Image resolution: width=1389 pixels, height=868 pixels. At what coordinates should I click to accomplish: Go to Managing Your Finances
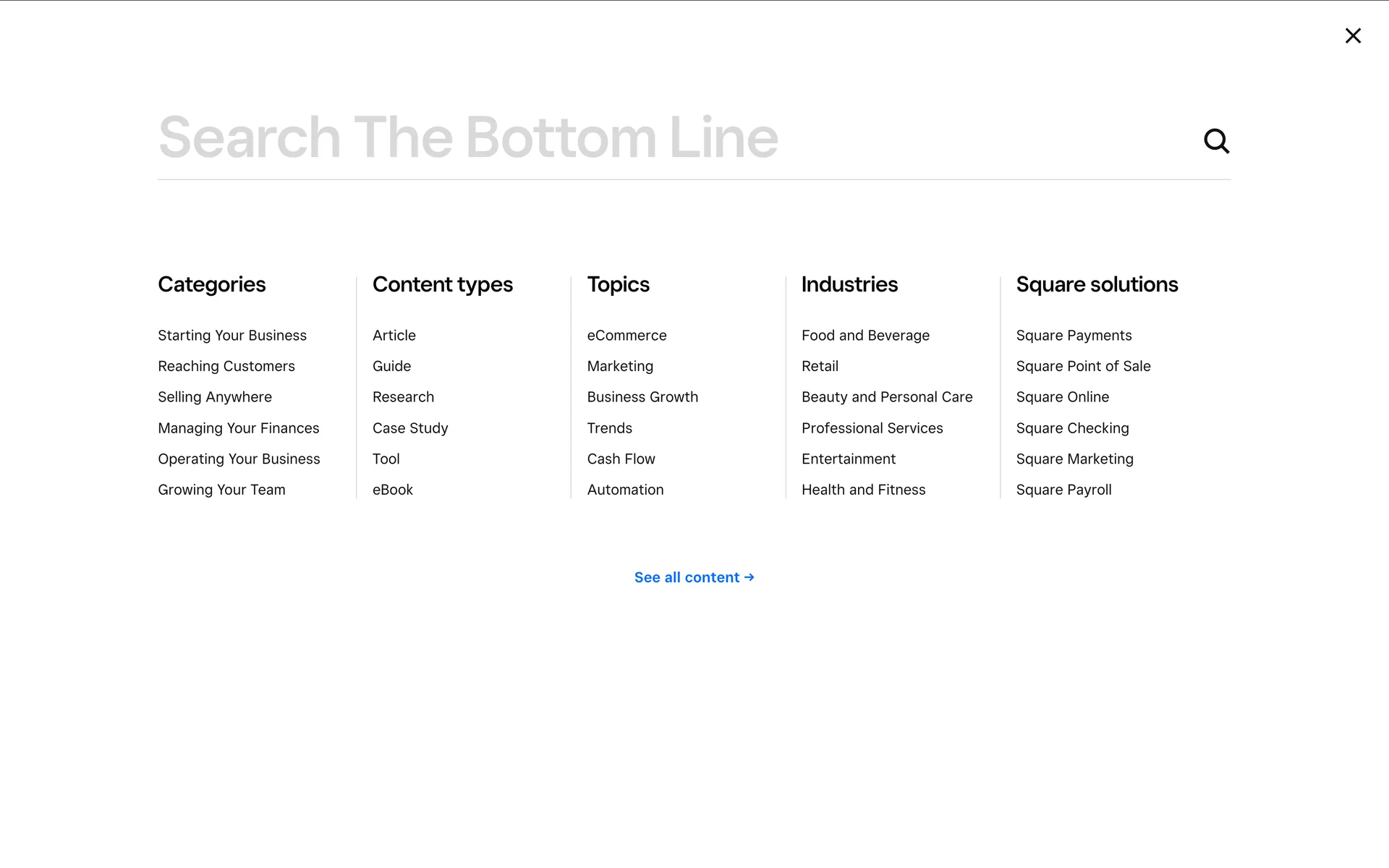click(x=239, y=428)
